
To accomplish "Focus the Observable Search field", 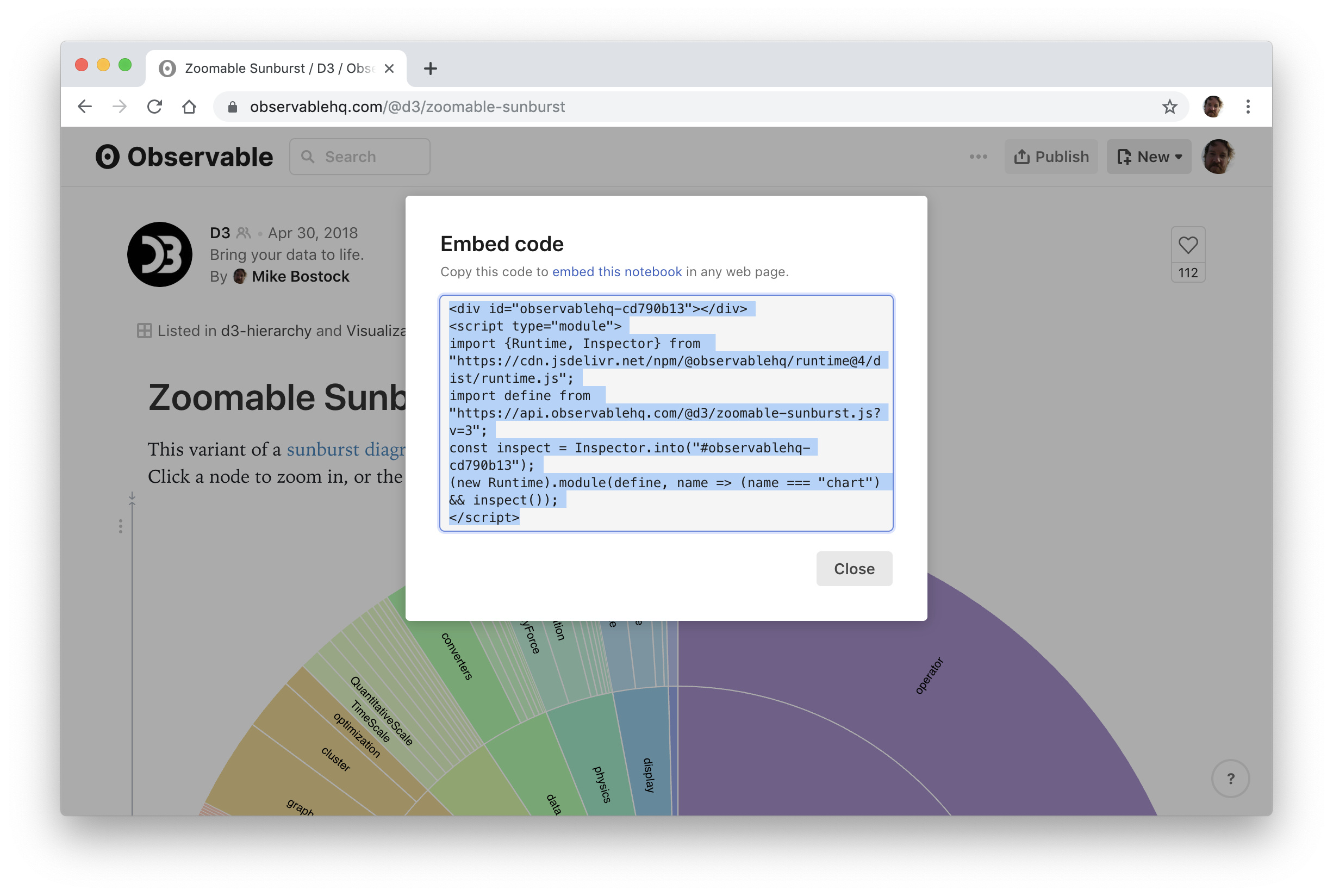I will [359, 157].
